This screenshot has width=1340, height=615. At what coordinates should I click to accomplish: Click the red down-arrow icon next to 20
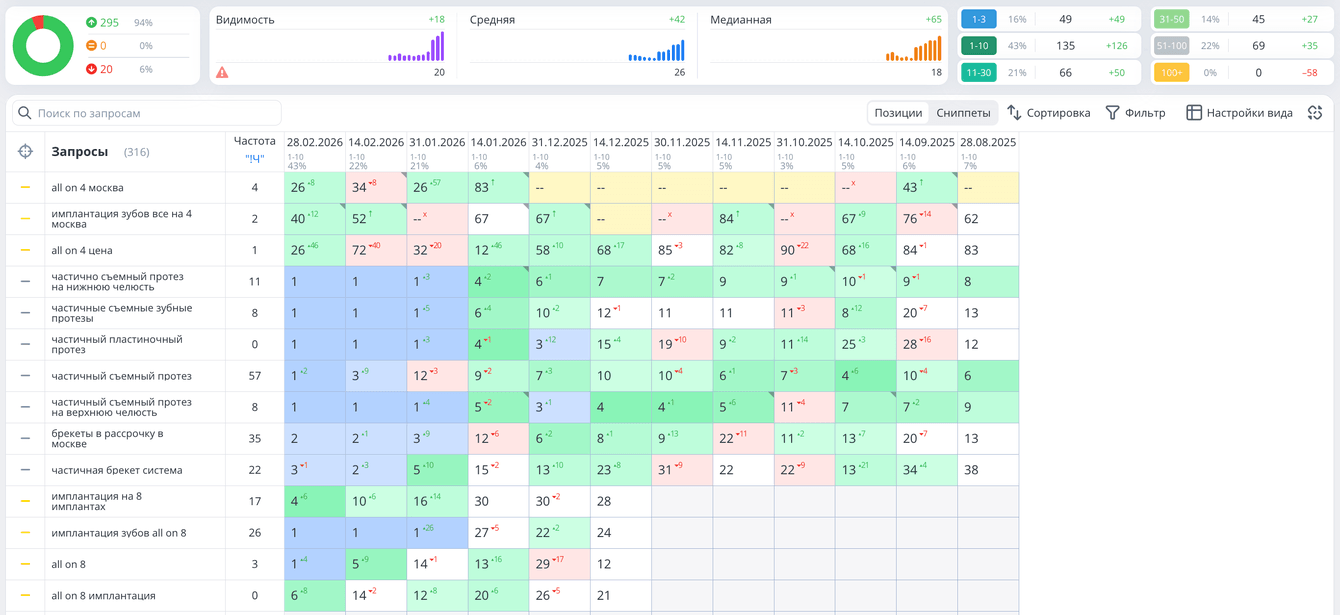pos(91,69)
